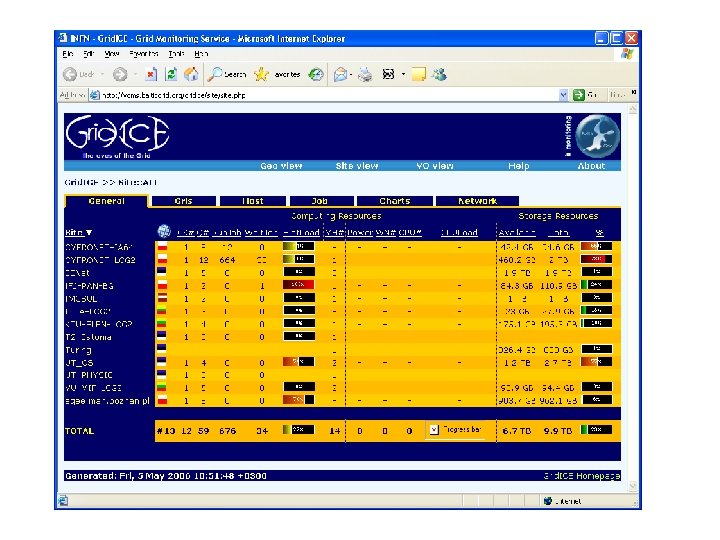Click flag icon in IFJ-PAN-BG row
The height and width of the screenshot is (540, 720).
(162, 285)
